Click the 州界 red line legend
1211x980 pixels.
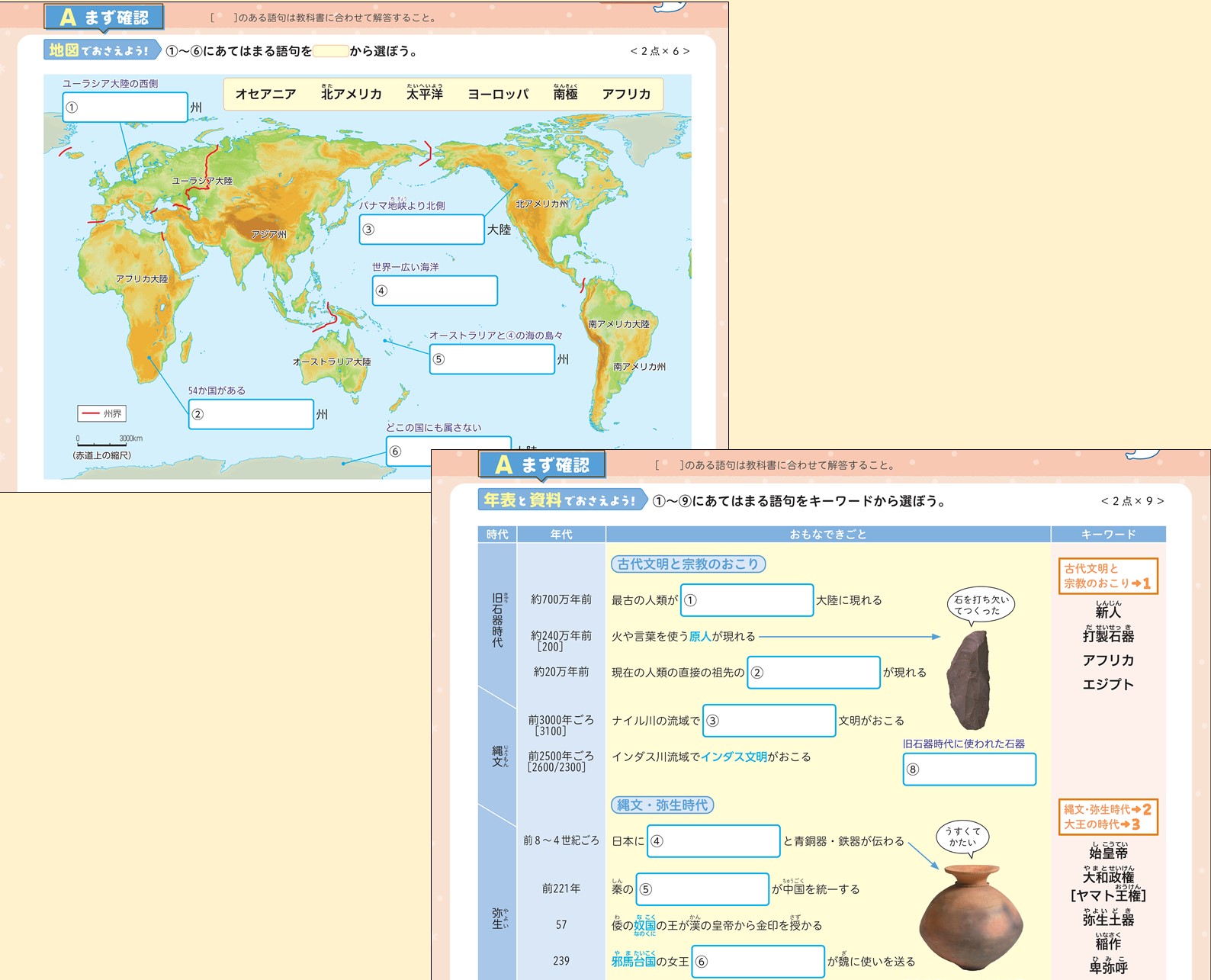coord(101,413)
